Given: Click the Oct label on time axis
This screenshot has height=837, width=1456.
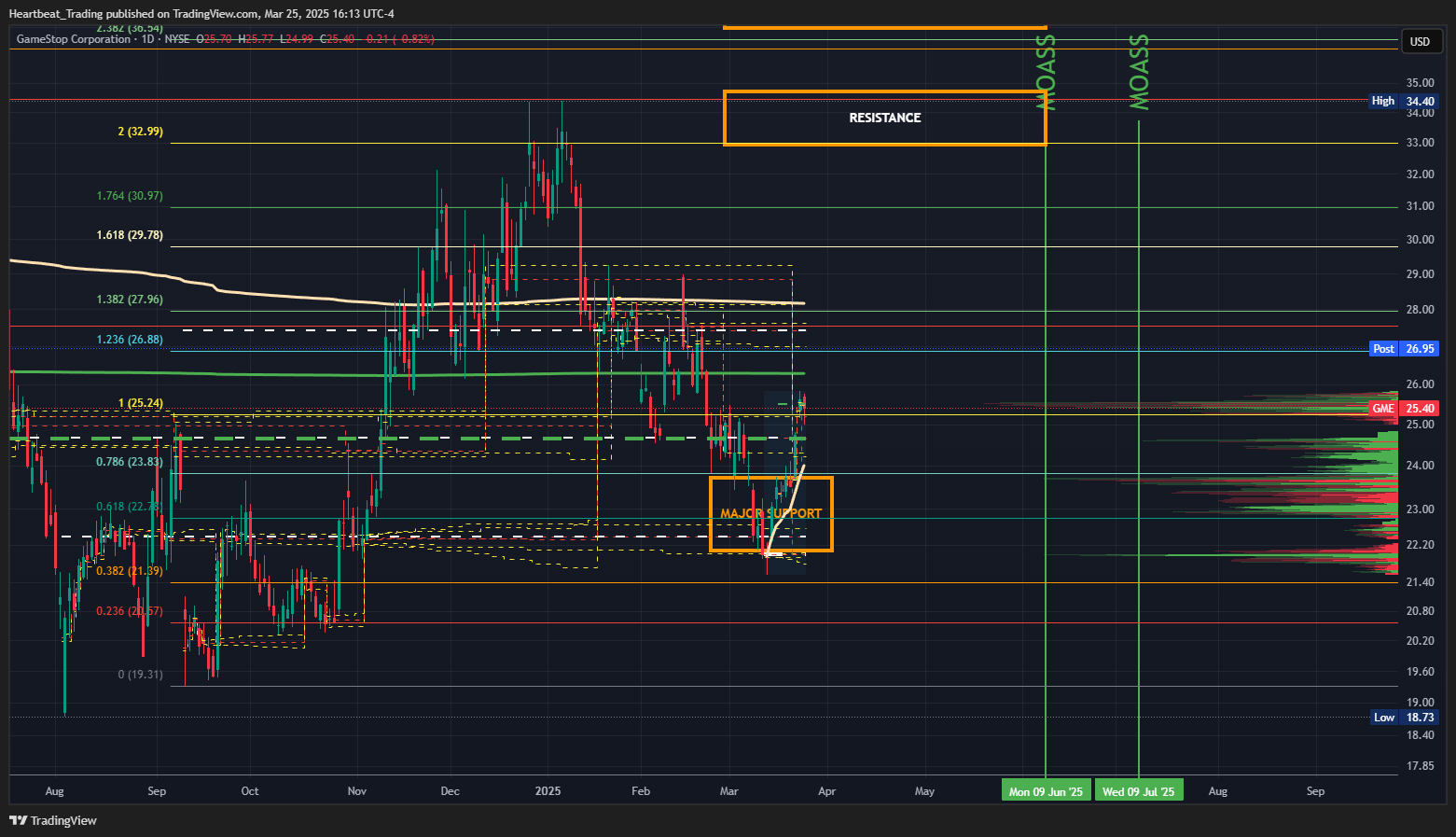Looking at the screenshot, I should [x=250, y=791].
